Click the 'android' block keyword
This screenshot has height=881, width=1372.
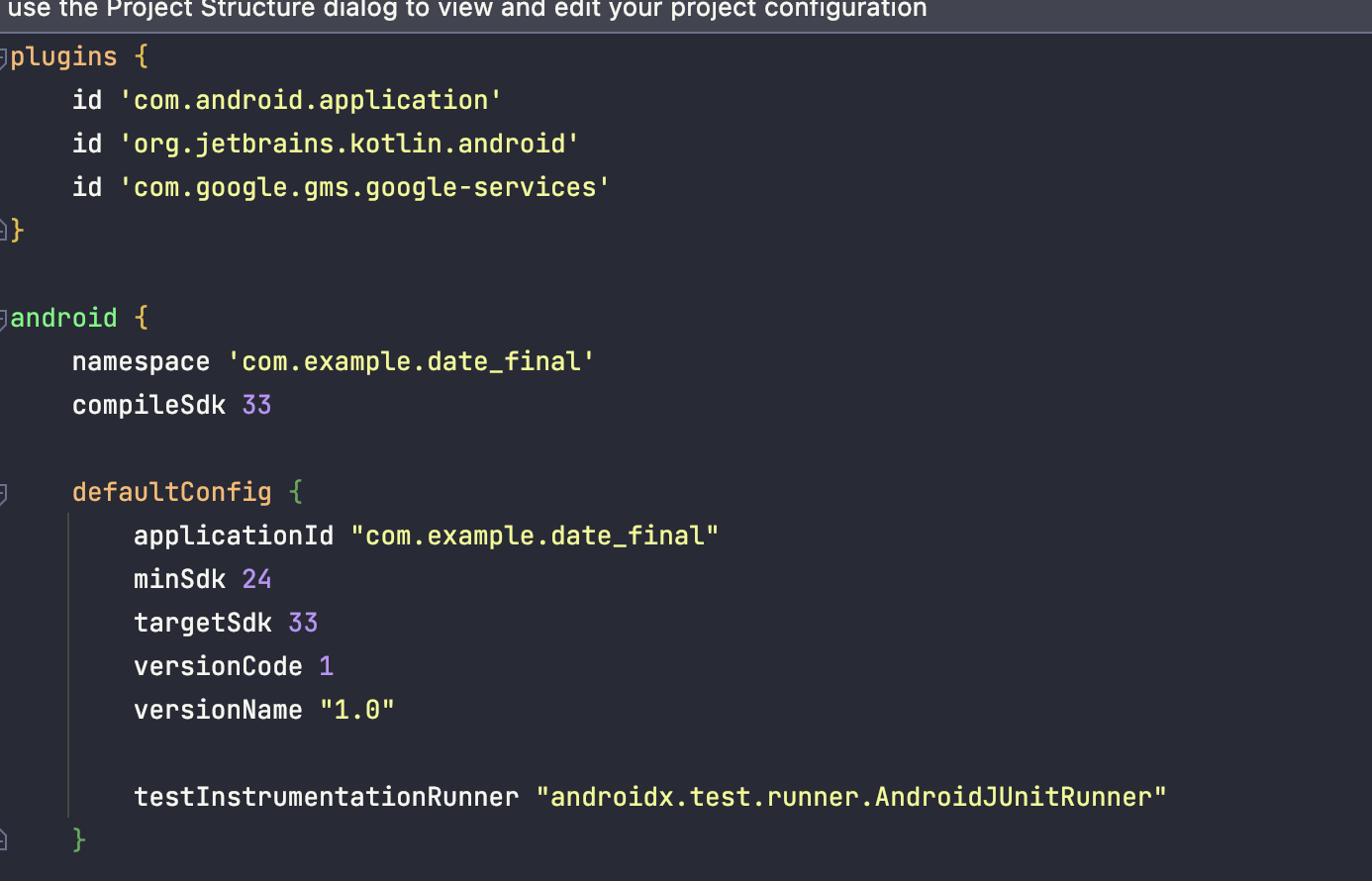pyautogui.click(x=63, y=318)
